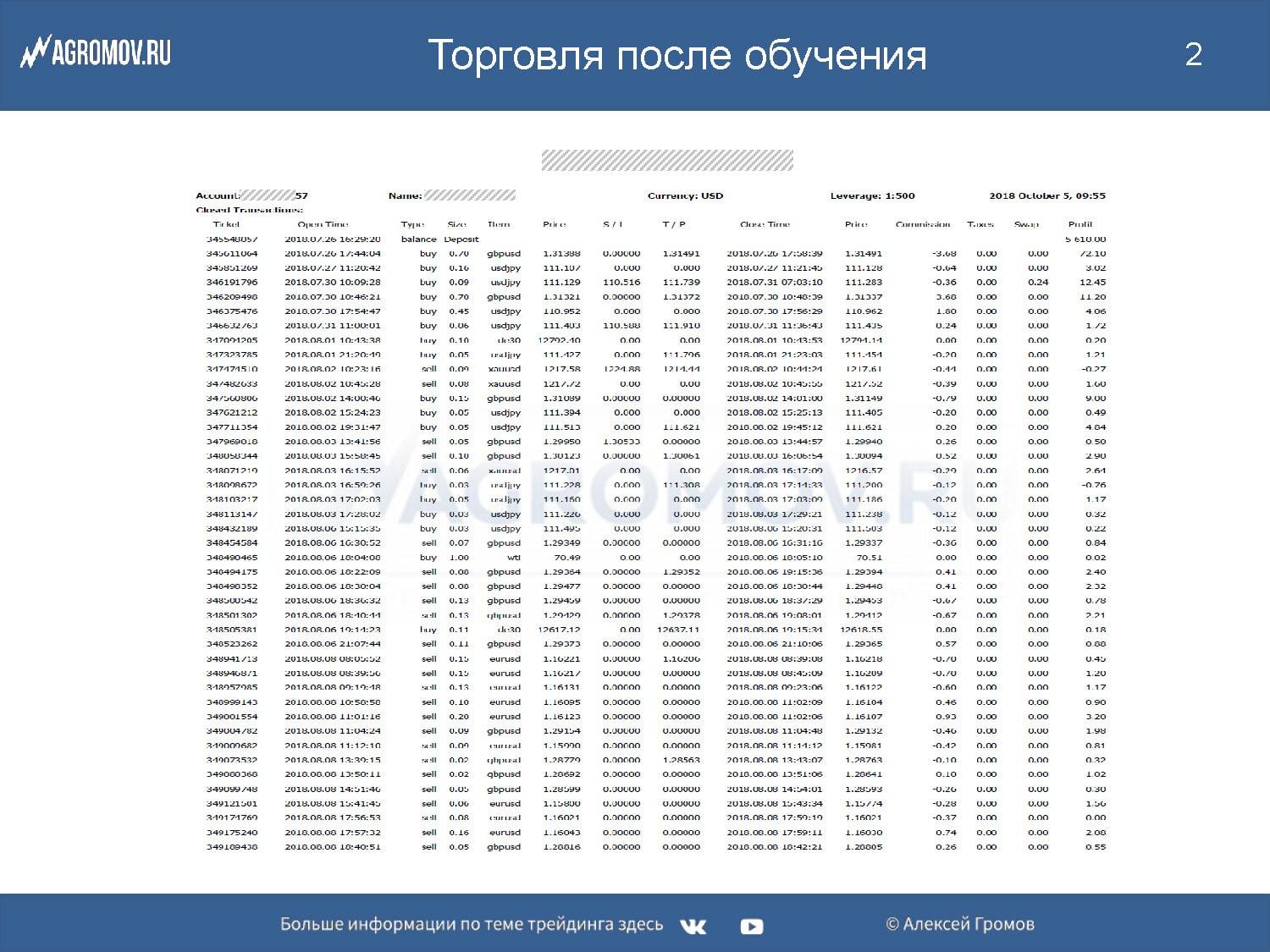1270x952 pixels.
Task: Click ticket number '348454584'
Action: click(x=232, y=542)
